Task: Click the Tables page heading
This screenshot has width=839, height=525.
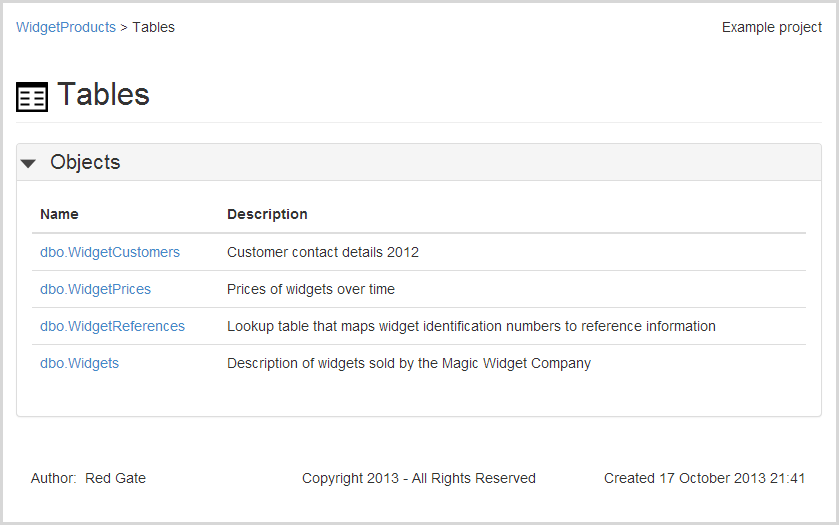Action: coord(103,94)
